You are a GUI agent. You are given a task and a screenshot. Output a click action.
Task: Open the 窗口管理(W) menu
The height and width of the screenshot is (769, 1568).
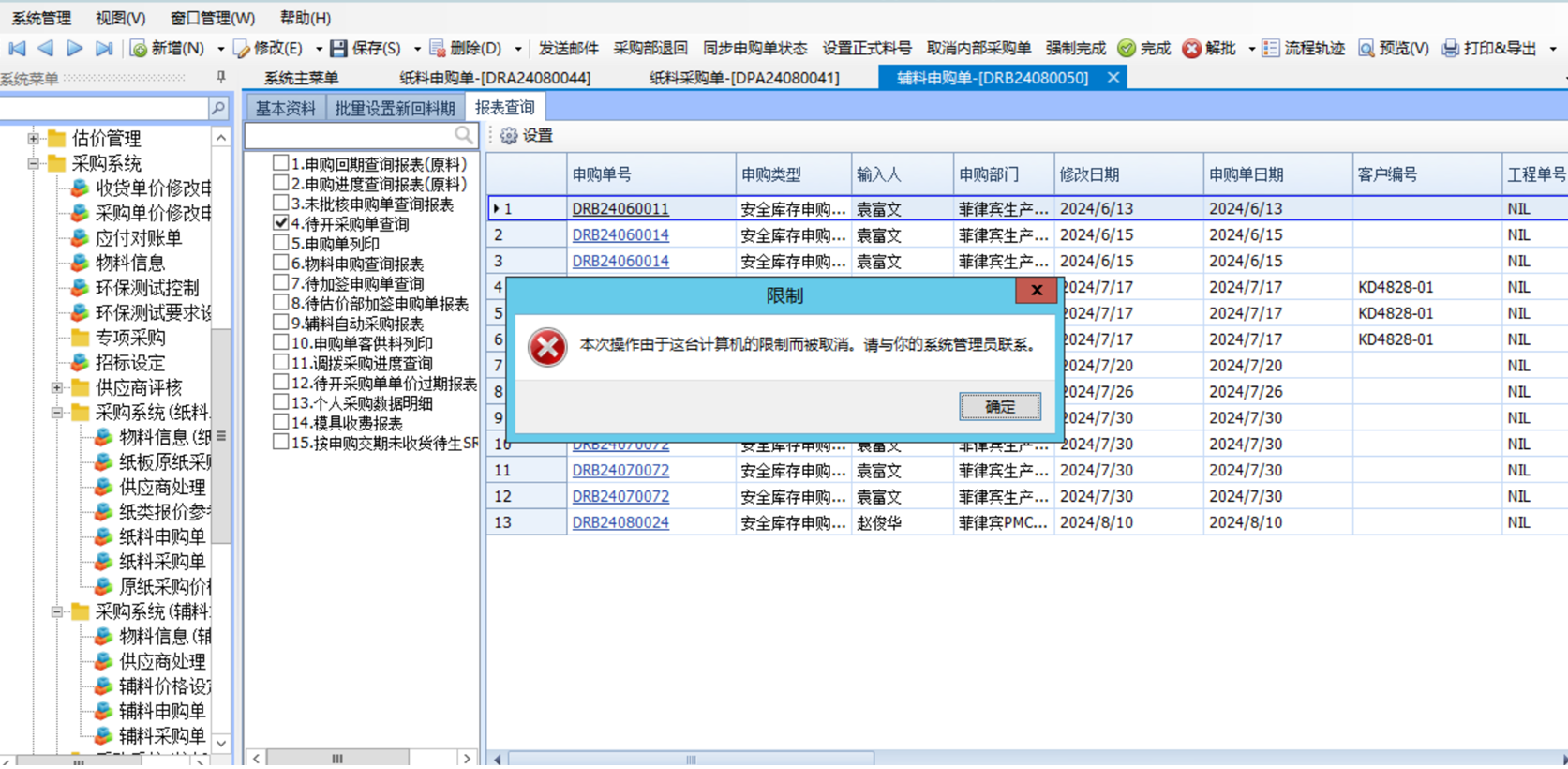tap(213, 18)
